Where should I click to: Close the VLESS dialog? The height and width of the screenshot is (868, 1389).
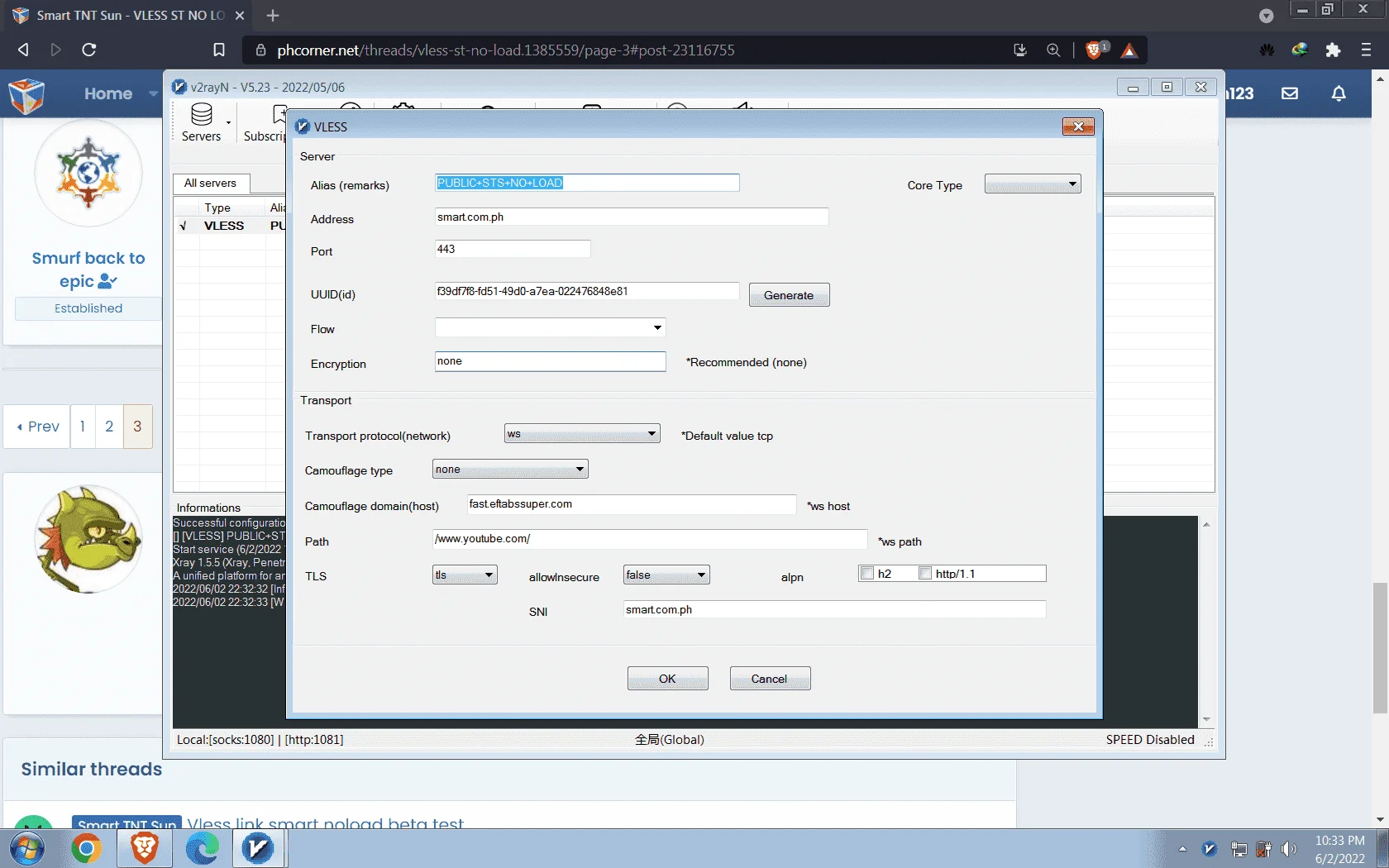pyautogui.click(x=1078, y=126)
